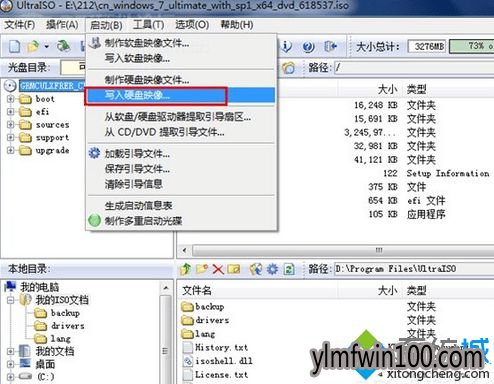Select History.txt in local file list
Viewport: 494px width, 384px height.
pos(216,347)
